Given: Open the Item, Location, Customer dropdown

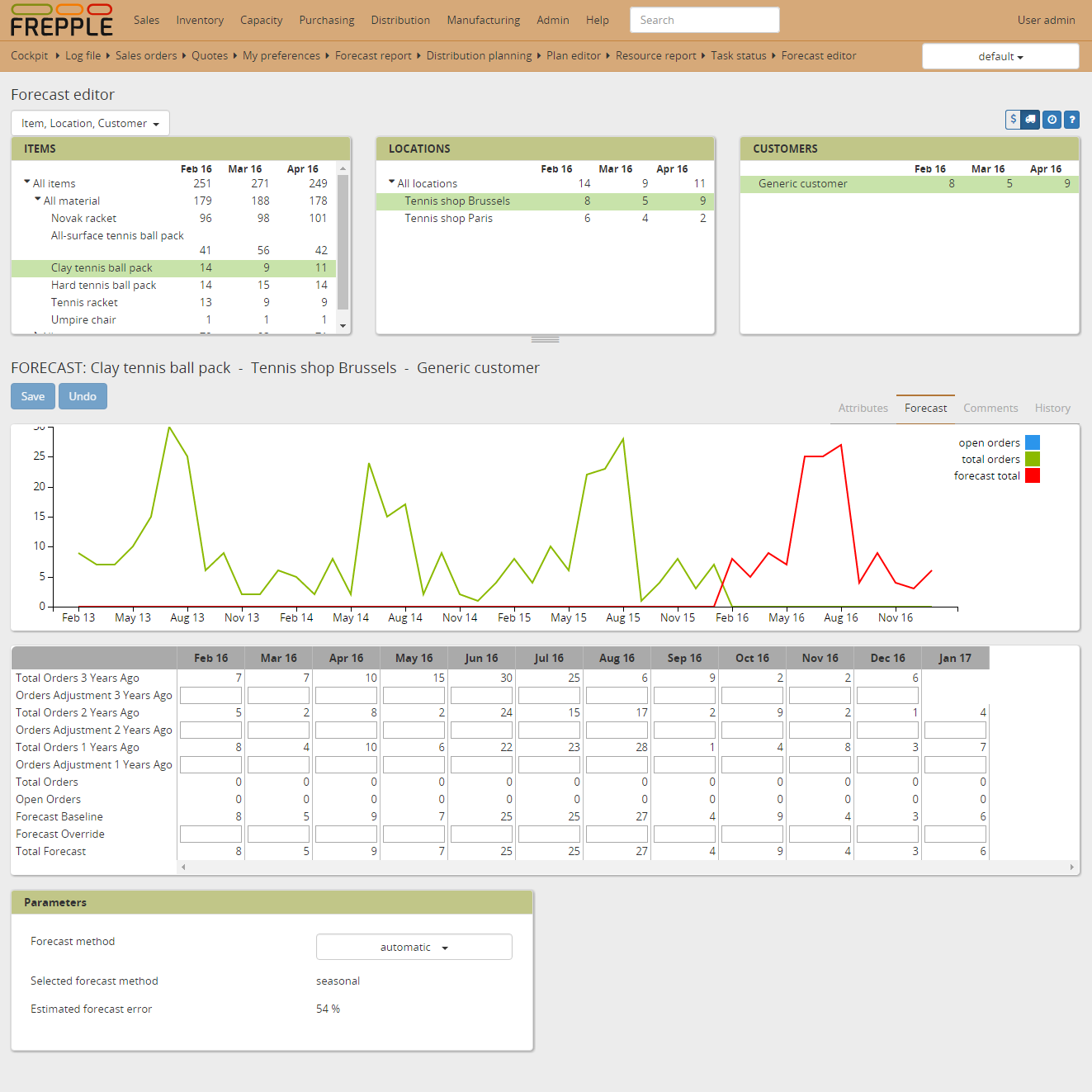Looking at the screenshot, I should pos(90,123).
